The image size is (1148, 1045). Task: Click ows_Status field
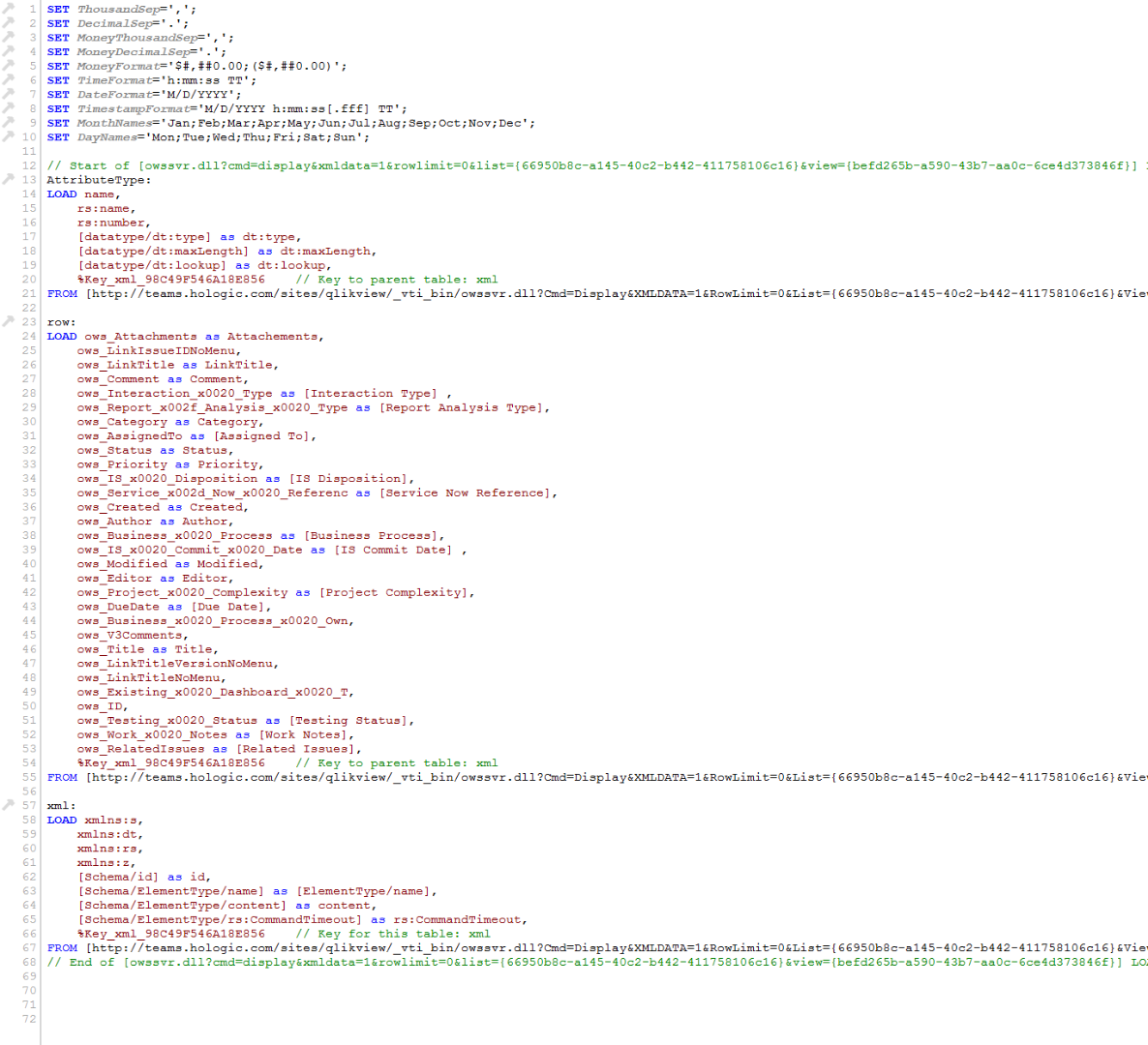point(115,450)
